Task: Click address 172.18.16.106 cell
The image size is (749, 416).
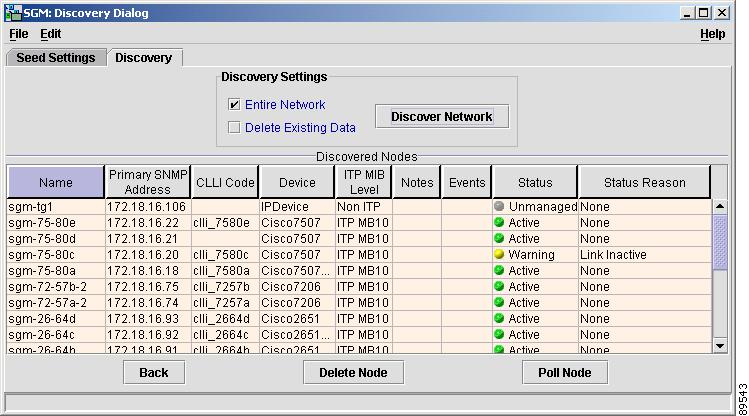Action: (x=146, y=206)
